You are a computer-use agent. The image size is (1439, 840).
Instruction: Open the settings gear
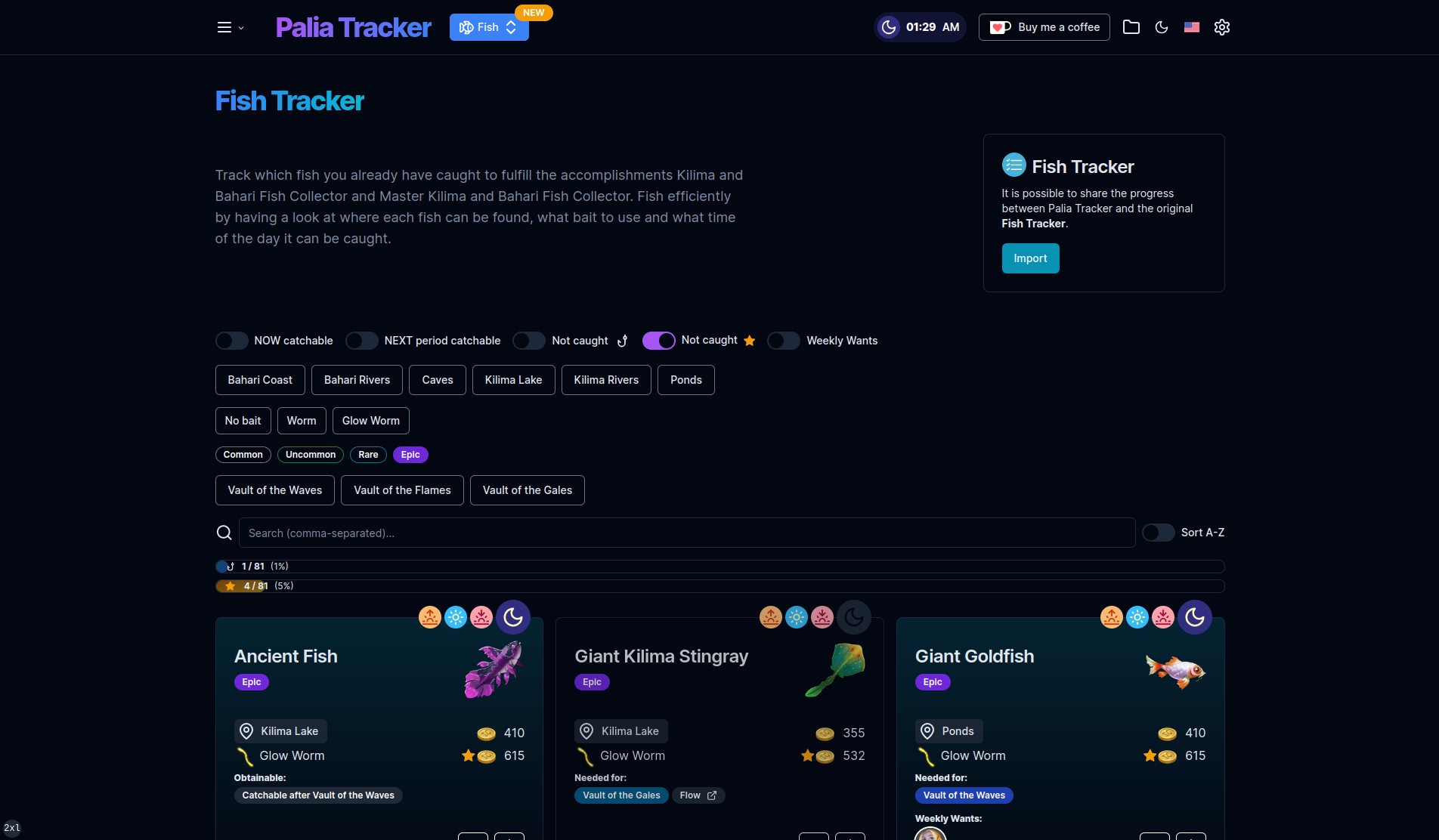(x=1222, y=27)
